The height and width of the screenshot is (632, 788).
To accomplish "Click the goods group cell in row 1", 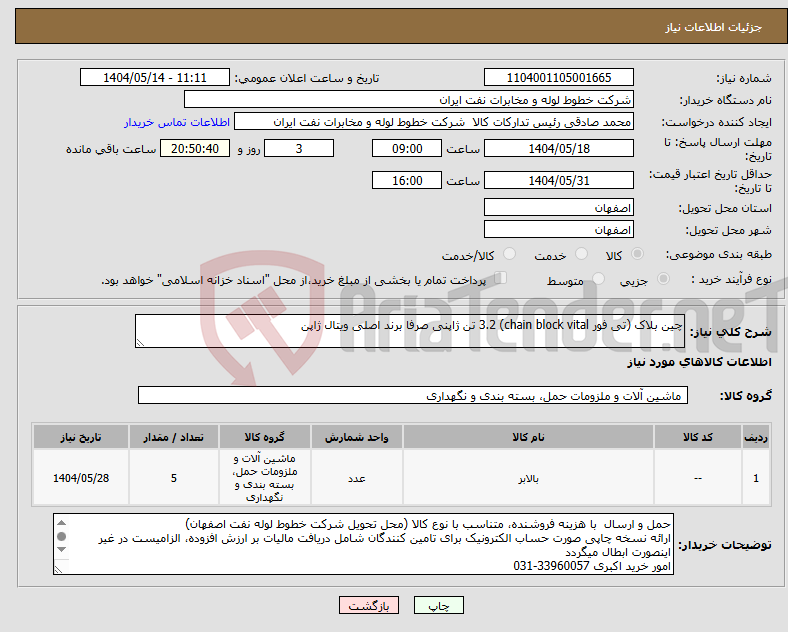I will pos(265,478).
